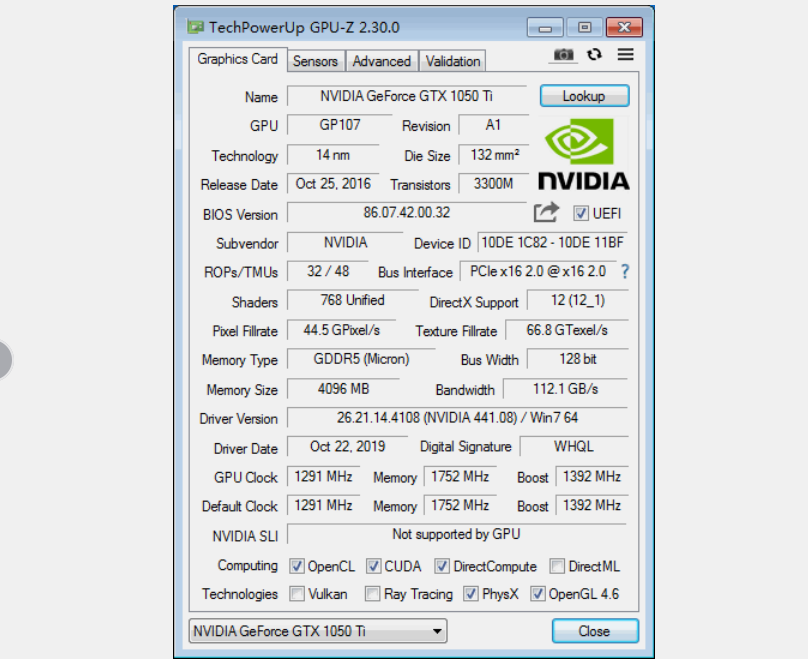The width and height of the screenshot is (808, 659).
Task: Click the refresh arrows icon
Action: point(594,55)
